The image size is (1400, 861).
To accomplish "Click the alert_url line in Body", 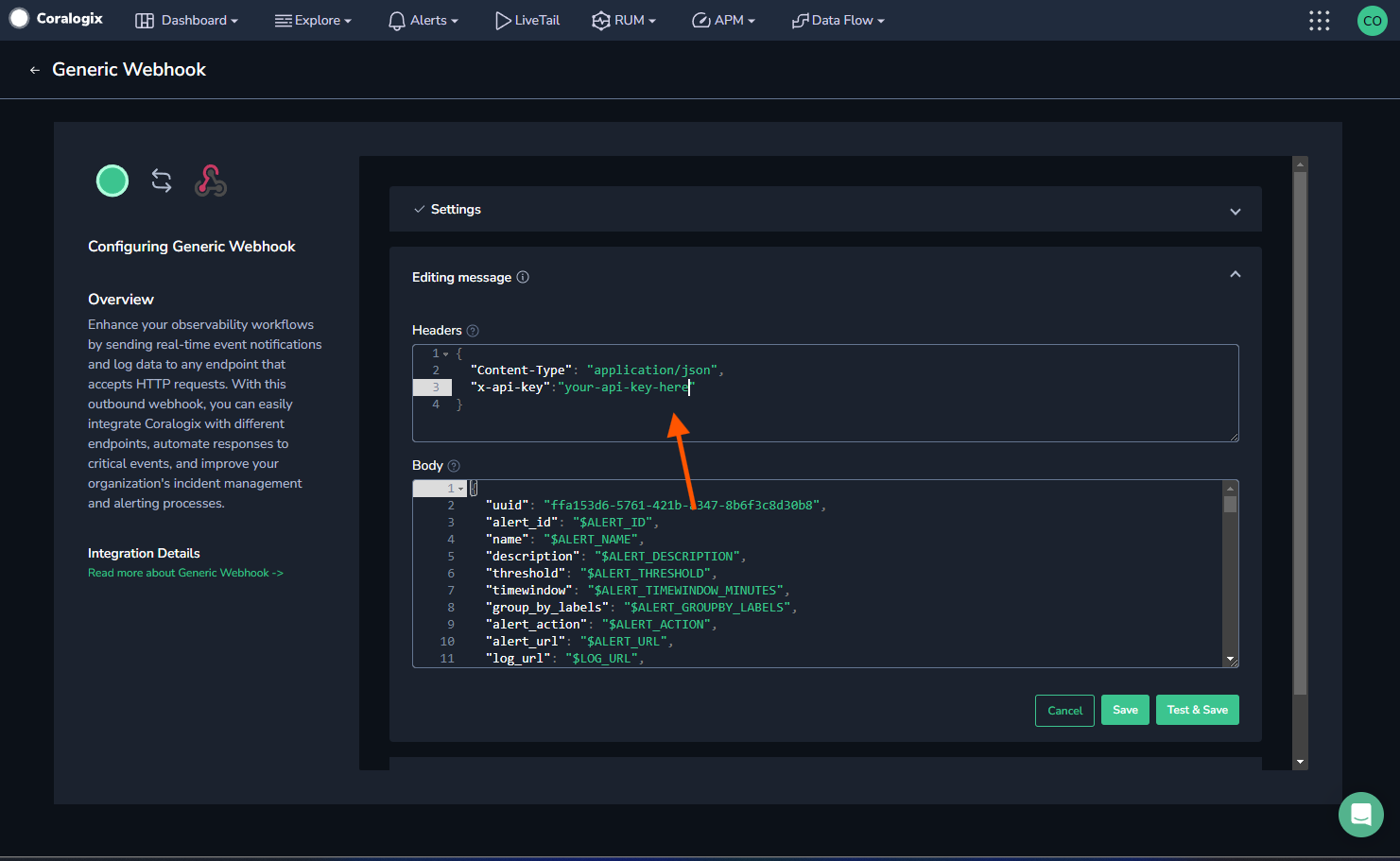I will 579,642.
